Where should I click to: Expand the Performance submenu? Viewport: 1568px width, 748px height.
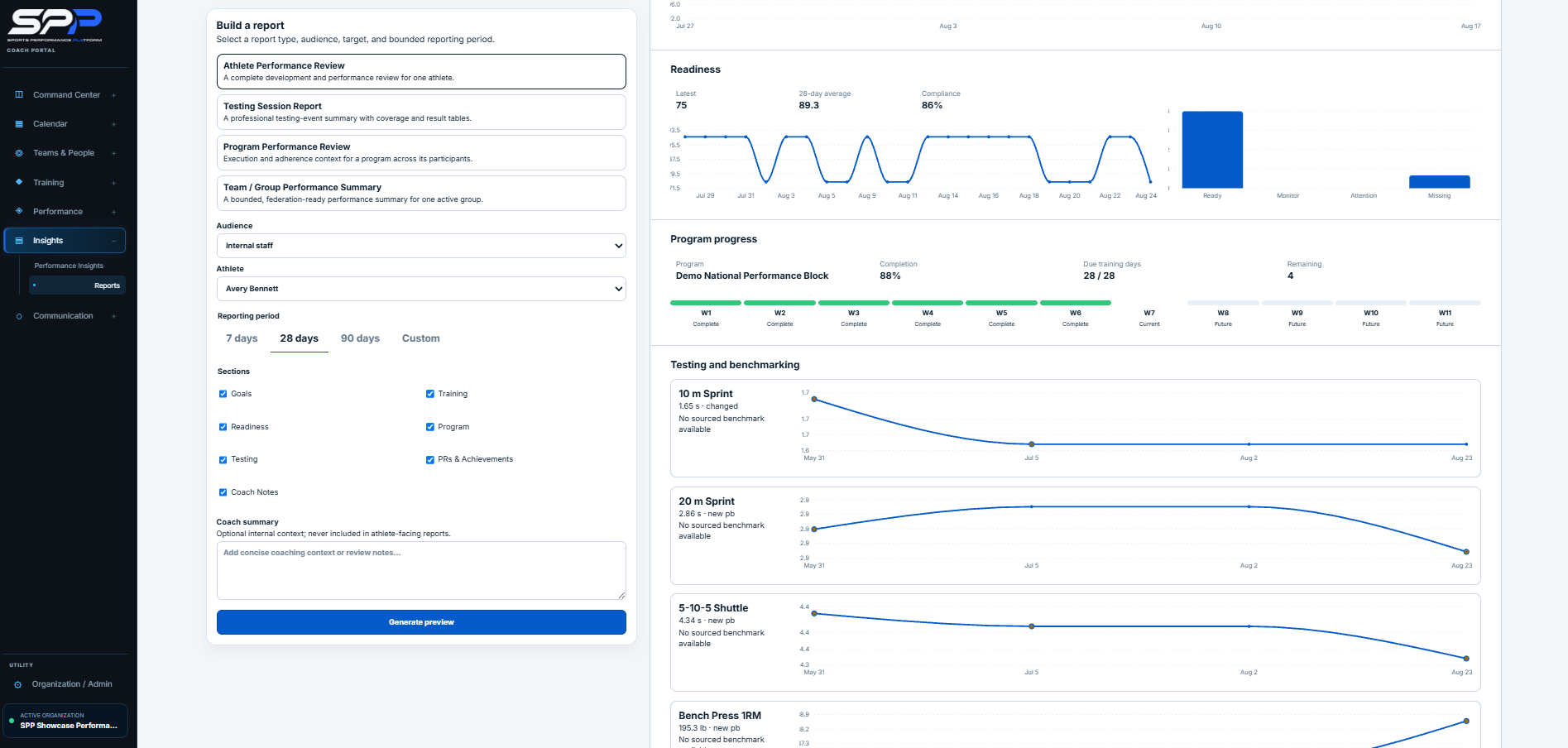tap(113, 212)
